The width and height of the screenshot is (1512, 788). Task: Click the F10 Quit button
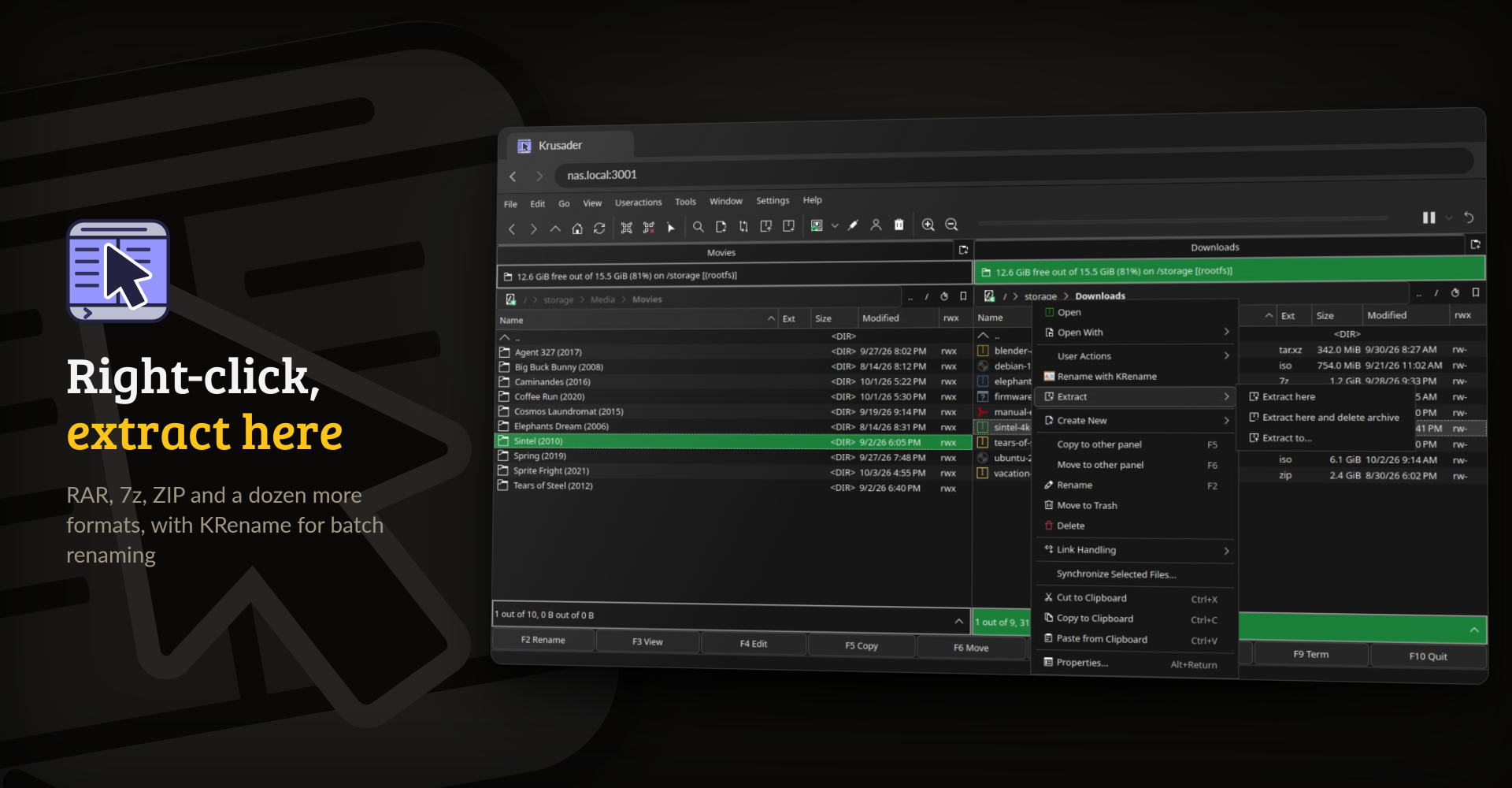pyautogui.click(x=1428, y=656)
